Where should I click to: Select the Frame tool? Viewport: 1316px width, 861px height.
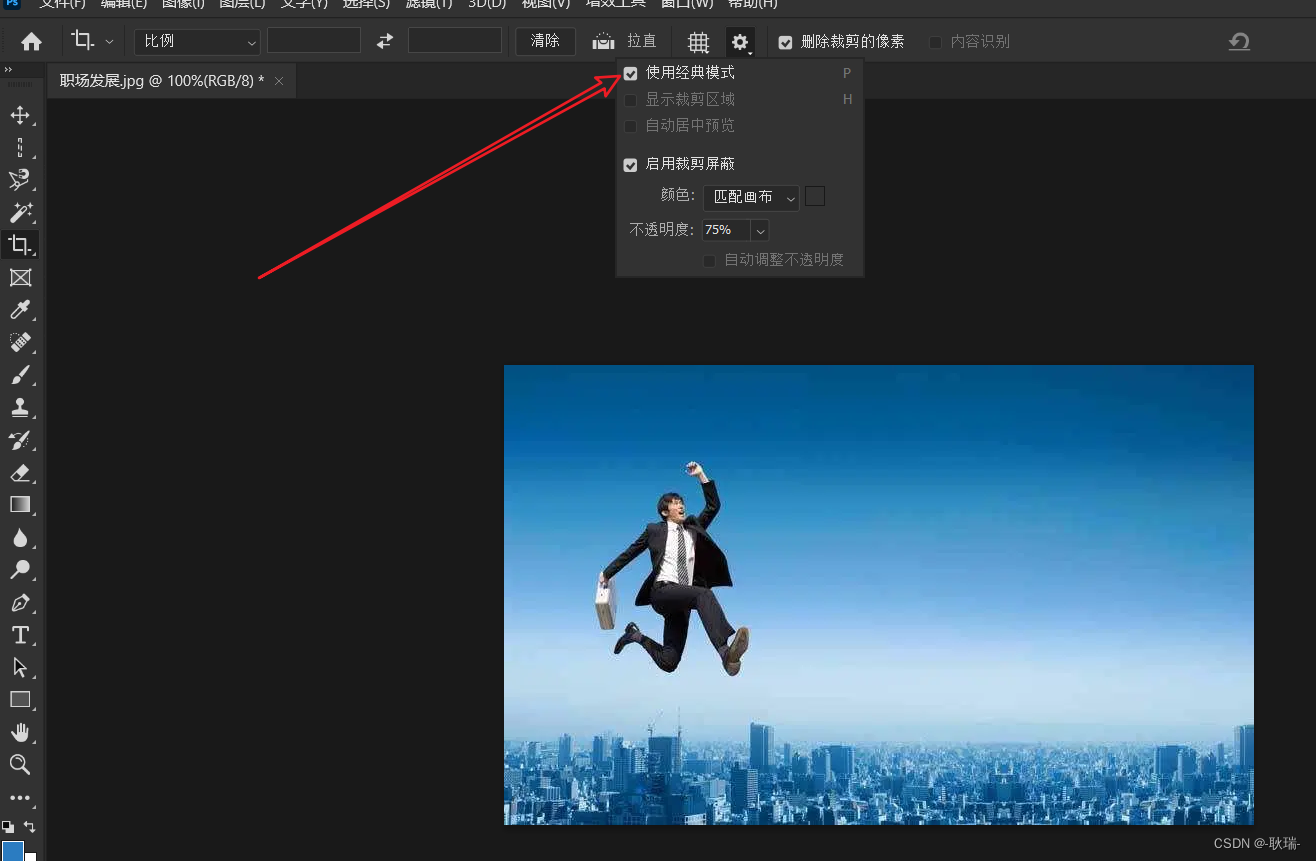(20, 277)
